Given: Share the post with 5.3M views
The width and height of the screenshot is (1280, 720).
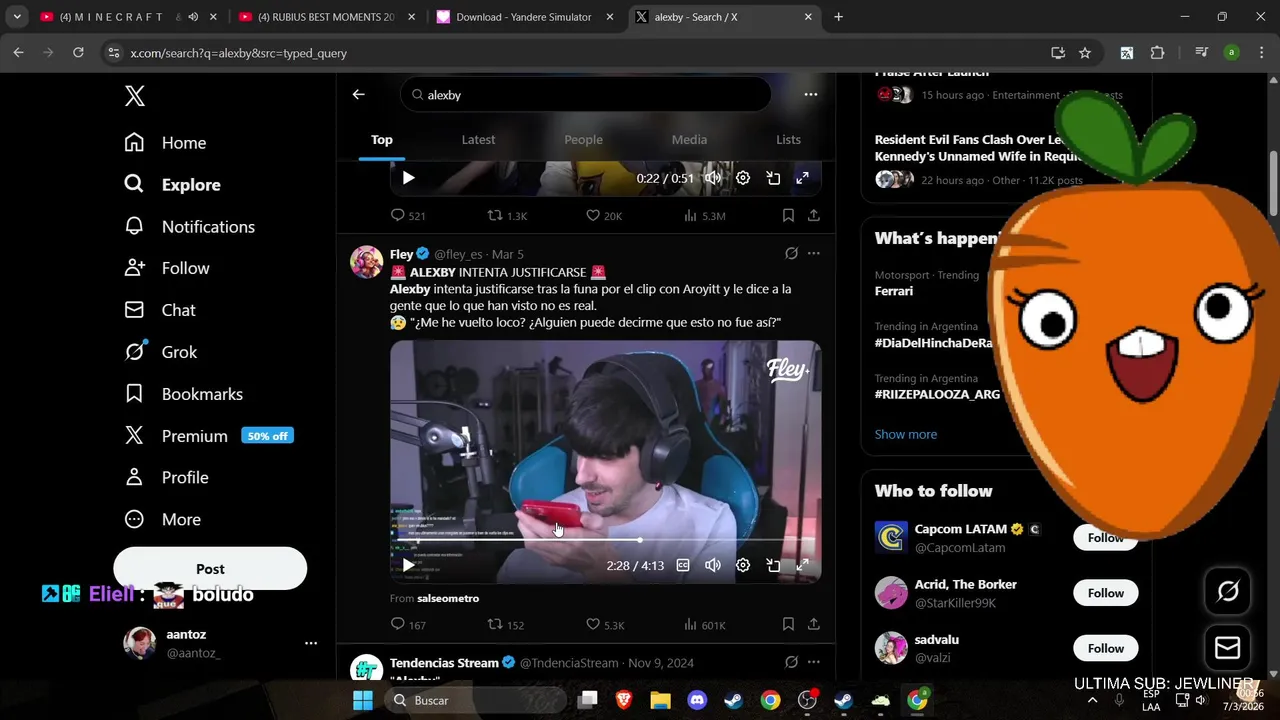Looking at the screenshot, I should pyautogui.click(x=814, y=215).
